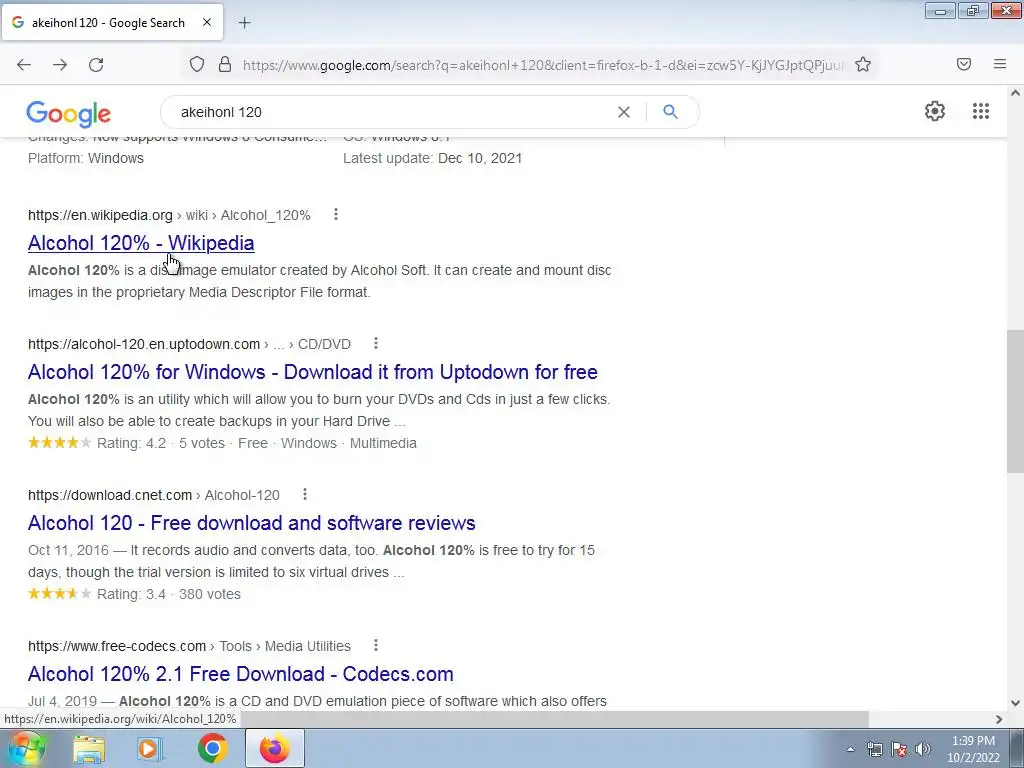
Task: Open the network status tray icon
Action: pyautogui.click(x=874, y=749)
